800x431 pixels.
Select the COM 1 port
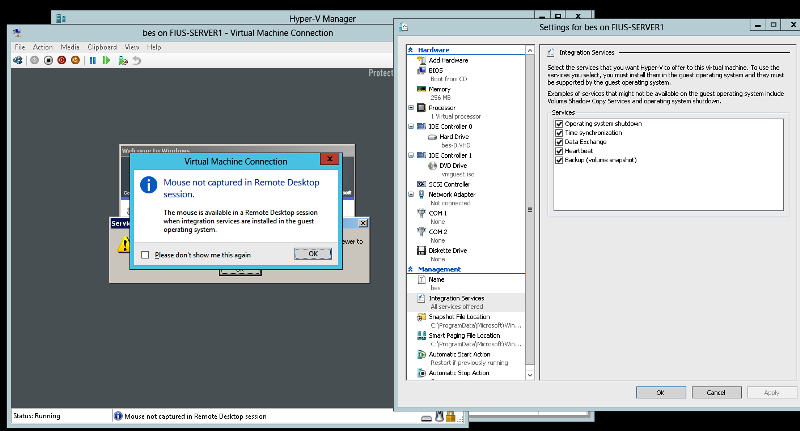438,213
